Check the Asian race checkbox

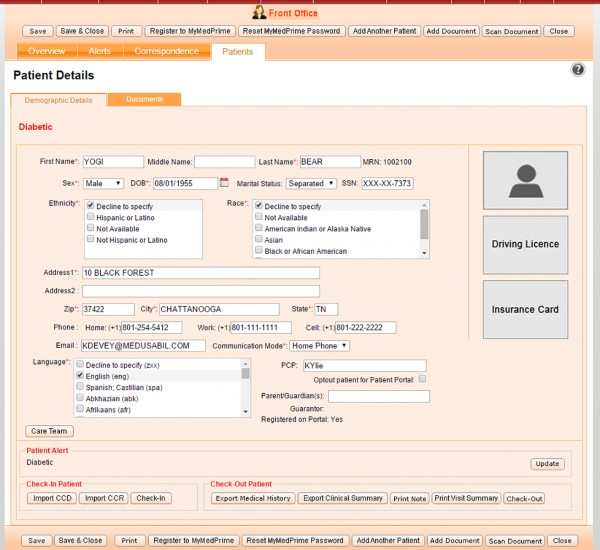(x=259, y=239)
